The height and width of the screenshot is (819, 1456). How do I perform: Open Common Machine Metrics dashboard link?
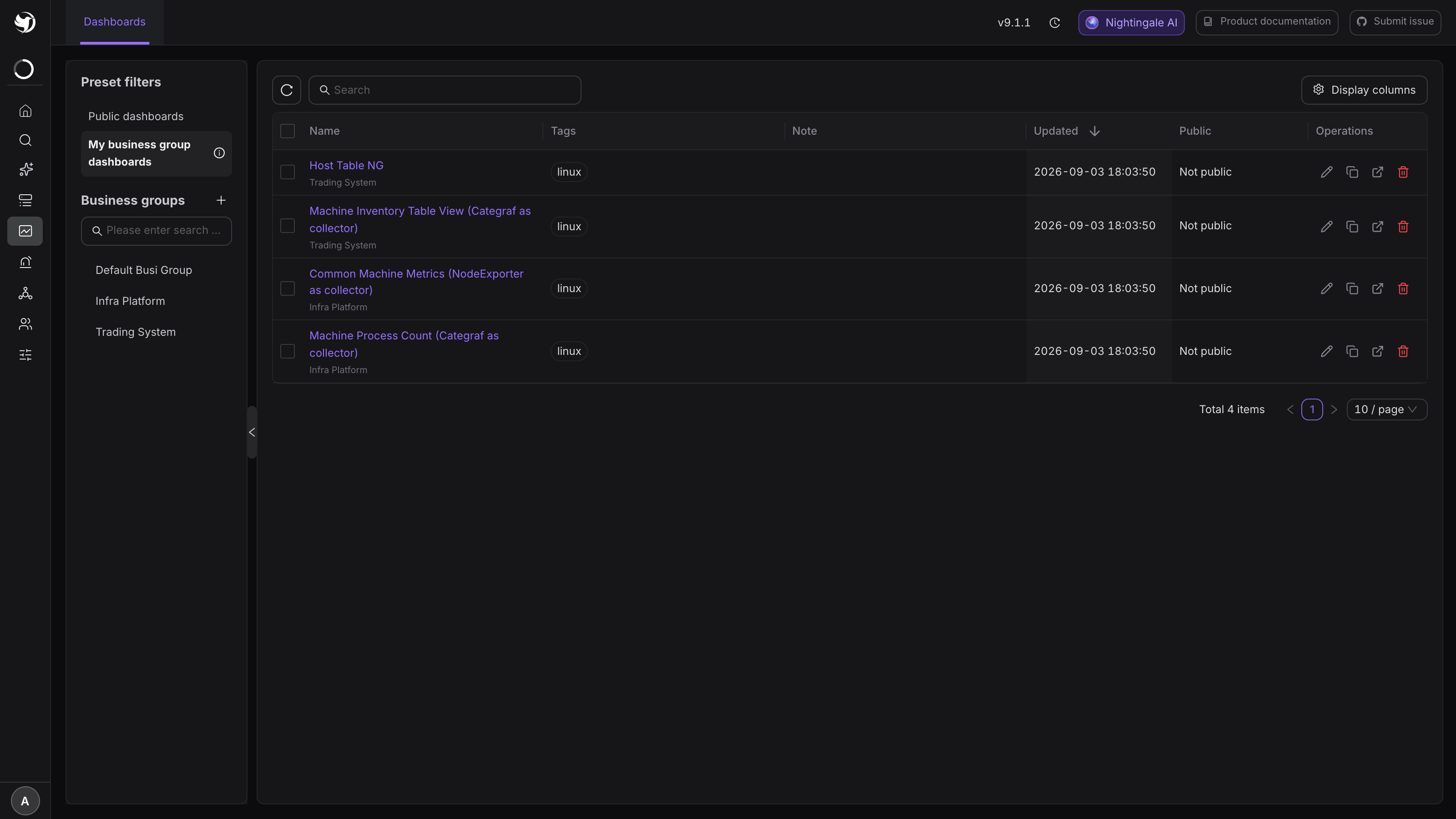tap(417, 282)
